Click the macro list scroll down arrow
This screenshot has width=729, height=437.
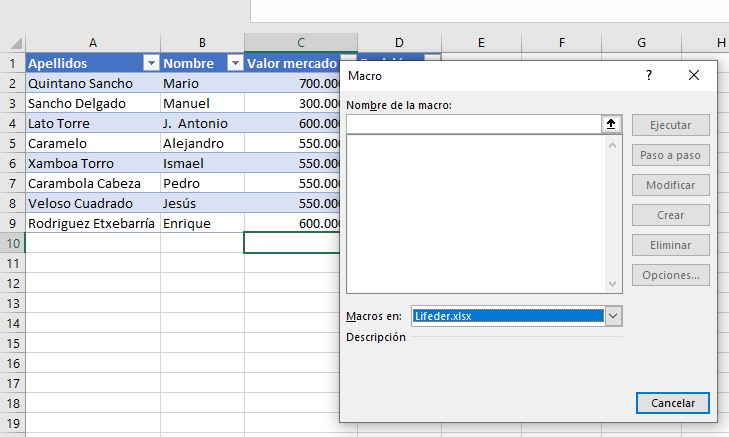point(614,284)
